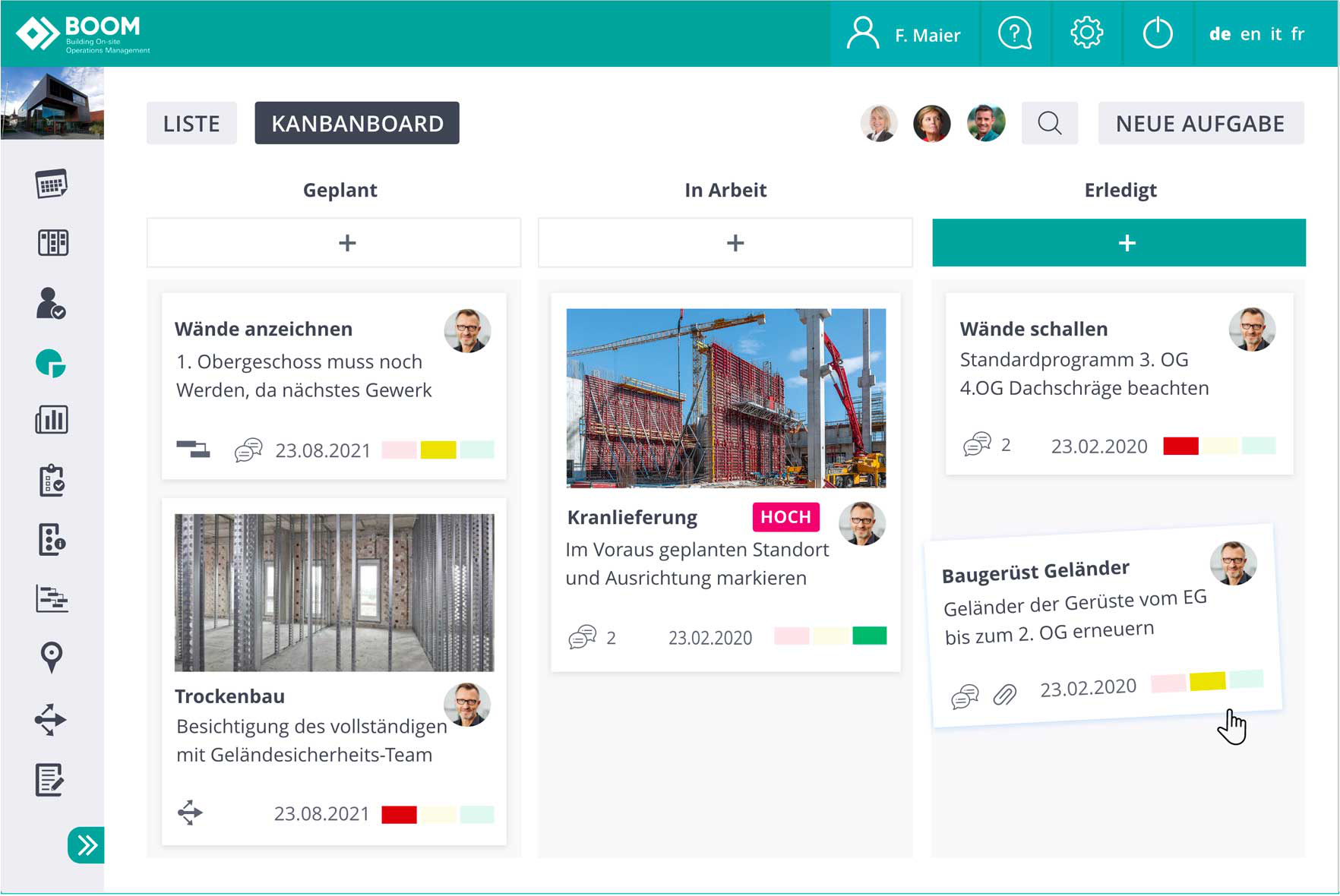Expand the sidebar with double-arrow button

pos(86,845)
